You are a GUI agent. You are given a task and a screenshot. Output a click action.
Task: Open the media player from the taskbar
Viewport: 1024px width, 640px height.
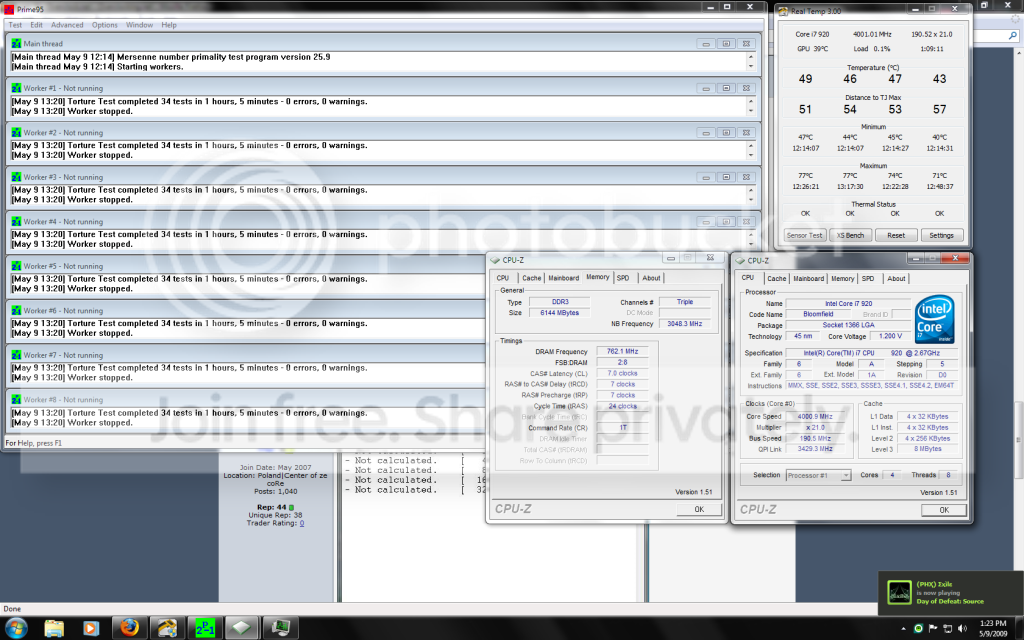tap(90, 628)
